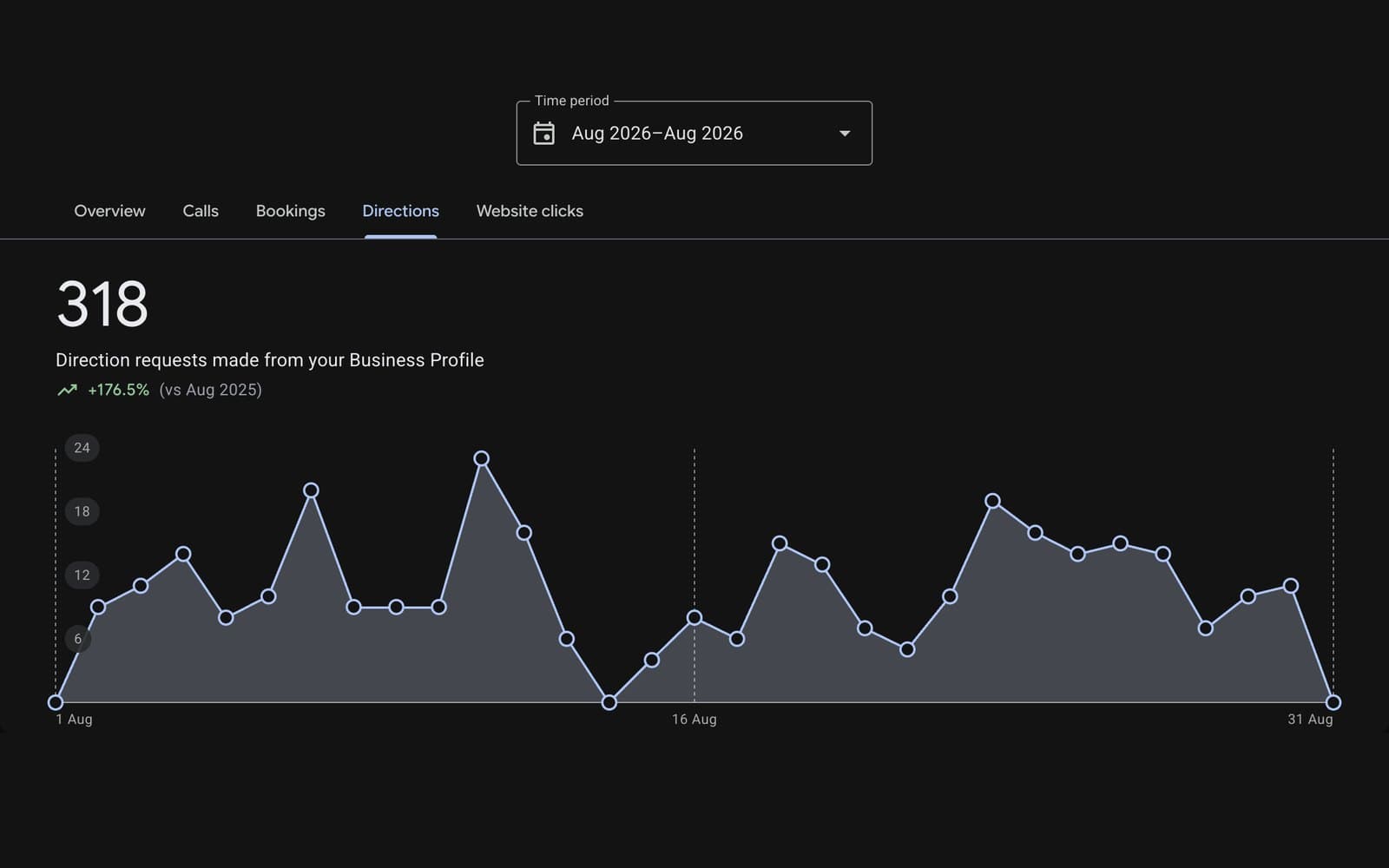Click the 18 y-axis label chip
The image size is (1389, 868).
pyautogui.click(x=82, y=511)
